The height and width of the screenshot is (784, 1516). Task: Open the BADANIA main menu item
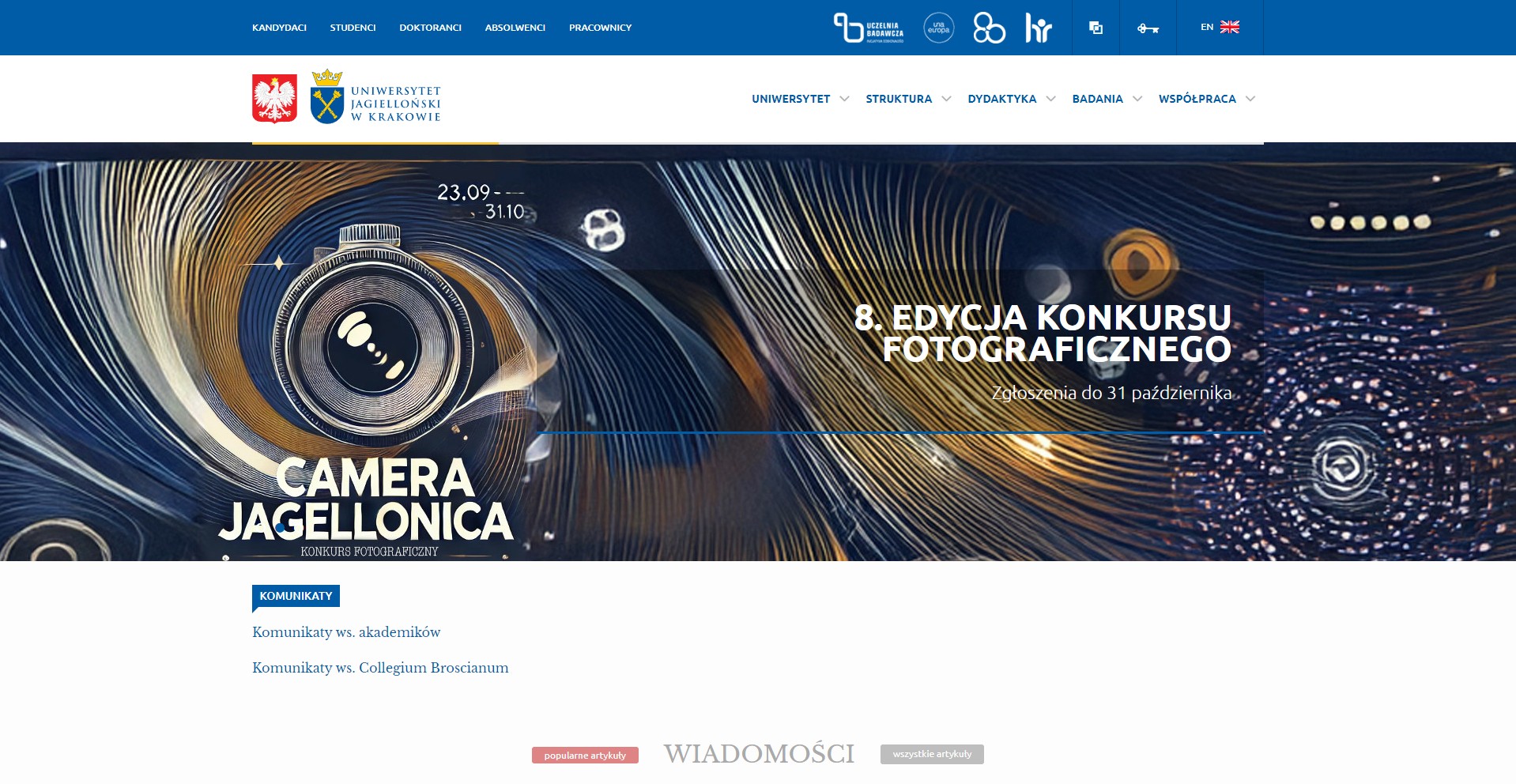[x=1097, y=99]
